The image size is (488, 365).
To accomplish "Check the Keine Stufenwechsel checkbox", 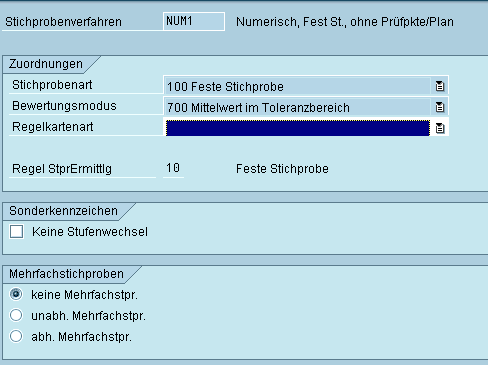I will pyautogui.click(x=17, y=231).
